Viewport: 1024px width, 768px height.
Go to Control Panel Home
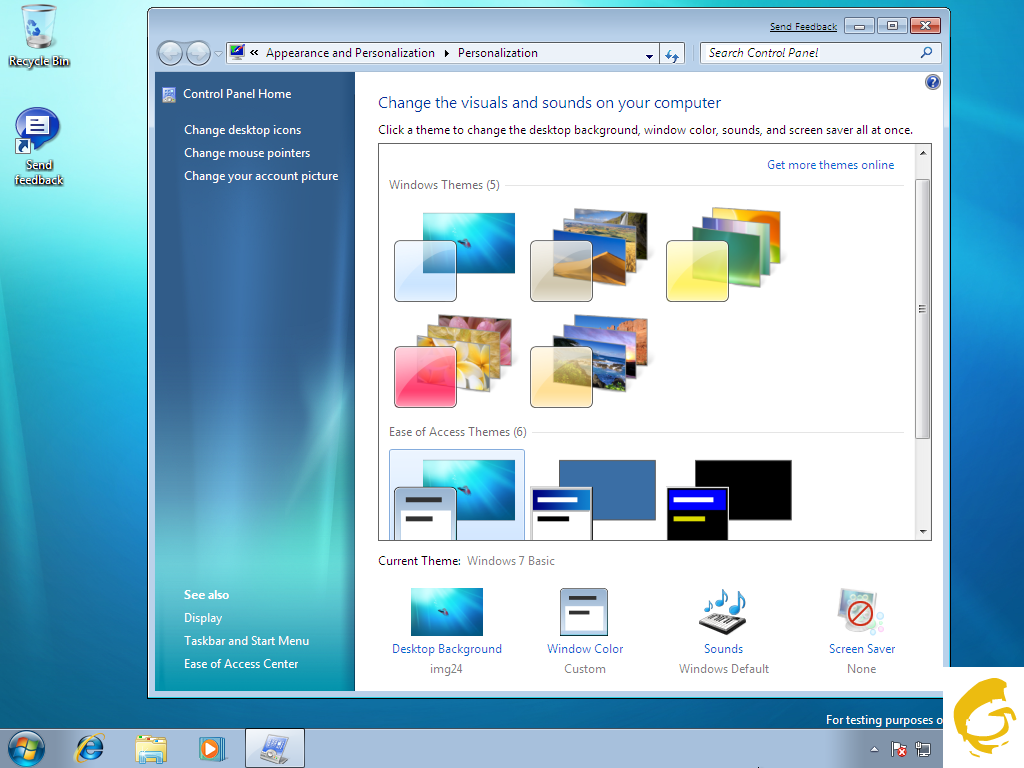[237, 94]
